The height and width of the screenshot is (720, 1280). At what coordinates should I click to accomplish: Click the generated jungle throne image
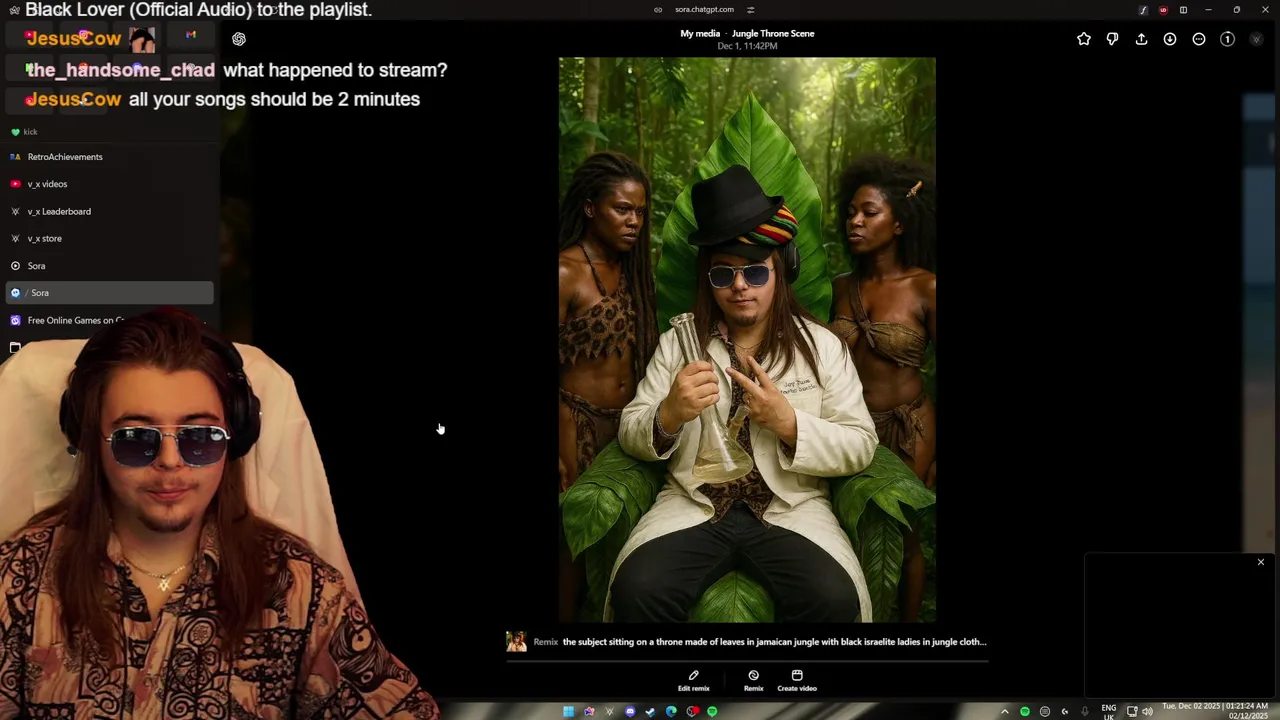click(747, 340)
